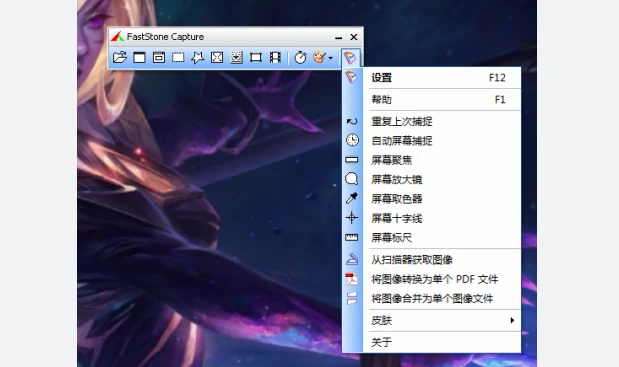
Task: Select Capture Window/Object tool
Action: (159, 58)
